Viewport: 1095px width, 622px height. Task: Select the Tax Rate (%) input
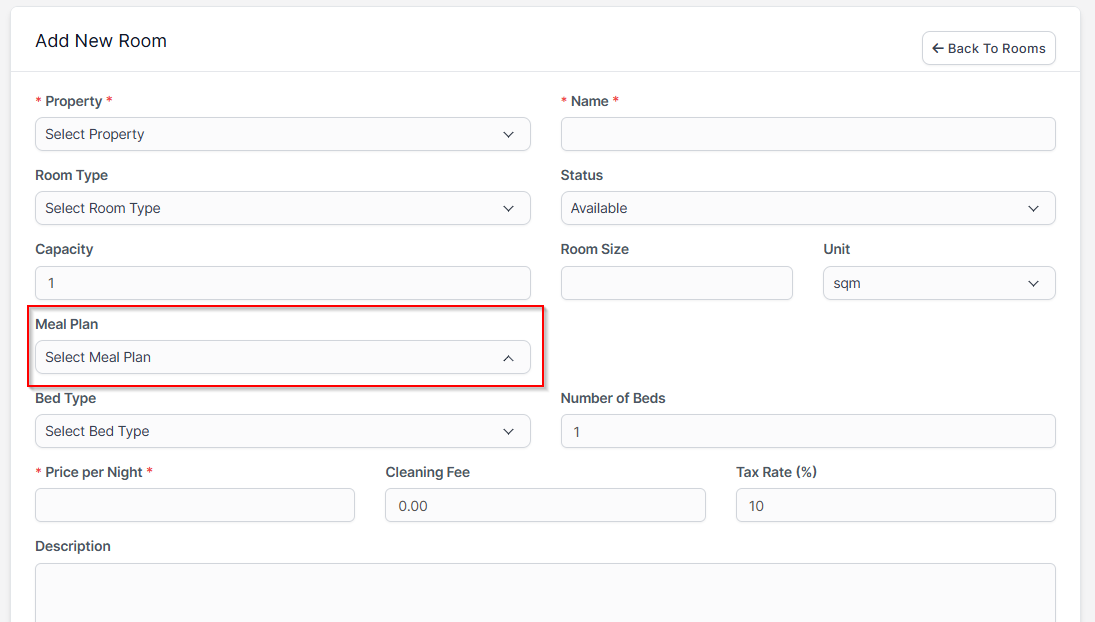(x=895, y=505)
